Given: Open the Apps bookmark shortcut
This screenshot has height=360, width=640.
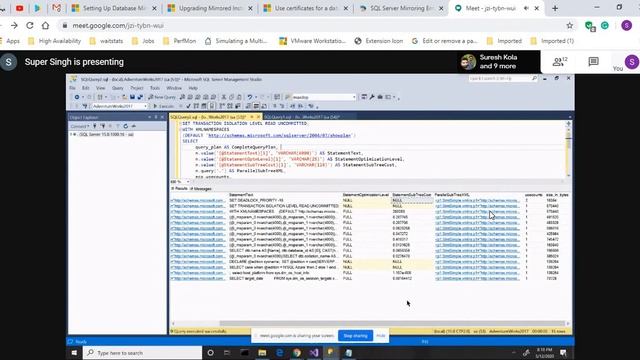Looking at the screenshot, I should pyautogui.click(x=11, y=41).
